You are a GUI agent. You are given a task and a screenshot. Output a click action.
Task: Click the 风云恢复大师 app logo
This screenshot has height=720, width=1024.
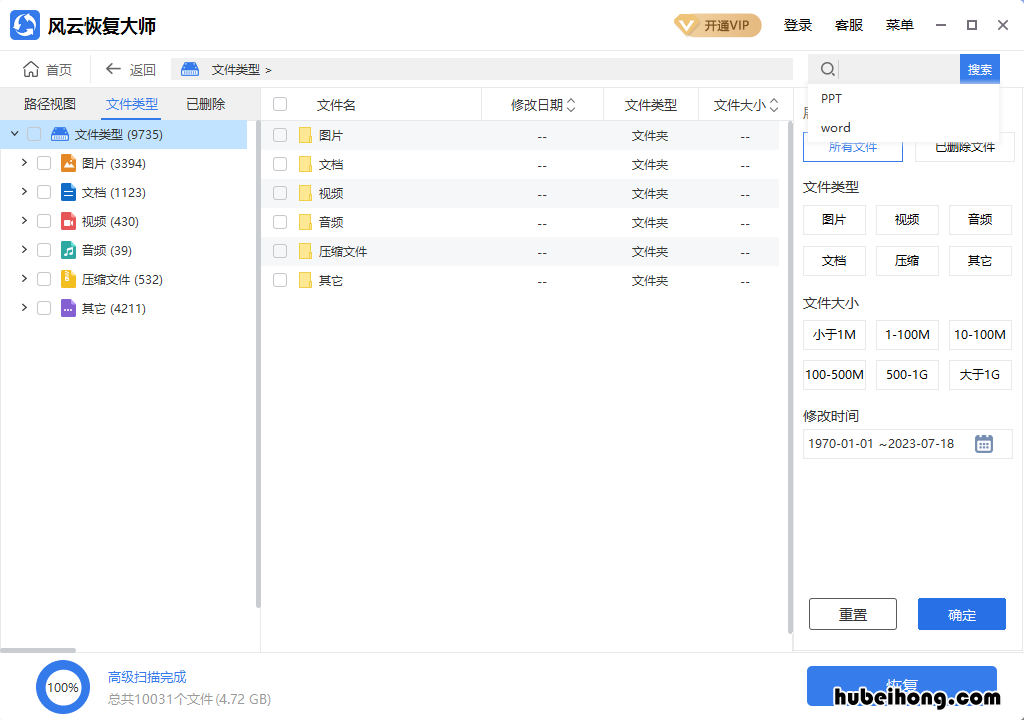[x=25, y=25]
